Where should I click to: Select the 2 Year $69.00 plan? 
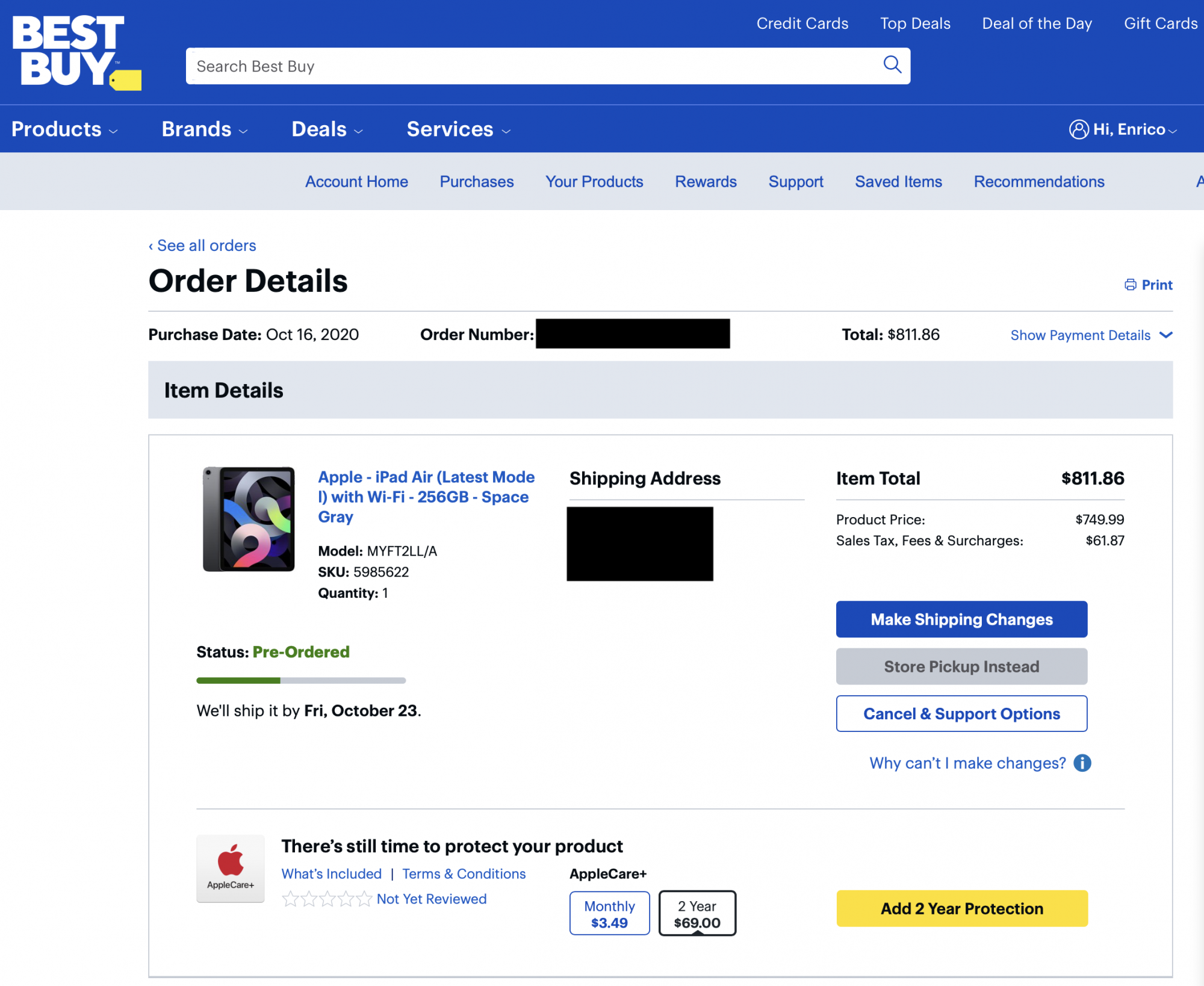point(697,914)
